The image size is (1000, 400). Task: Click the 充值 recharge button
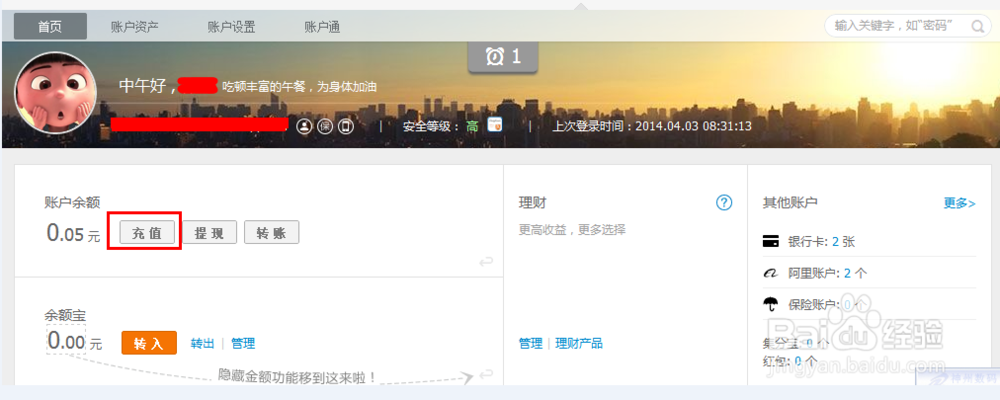(147, 233)
